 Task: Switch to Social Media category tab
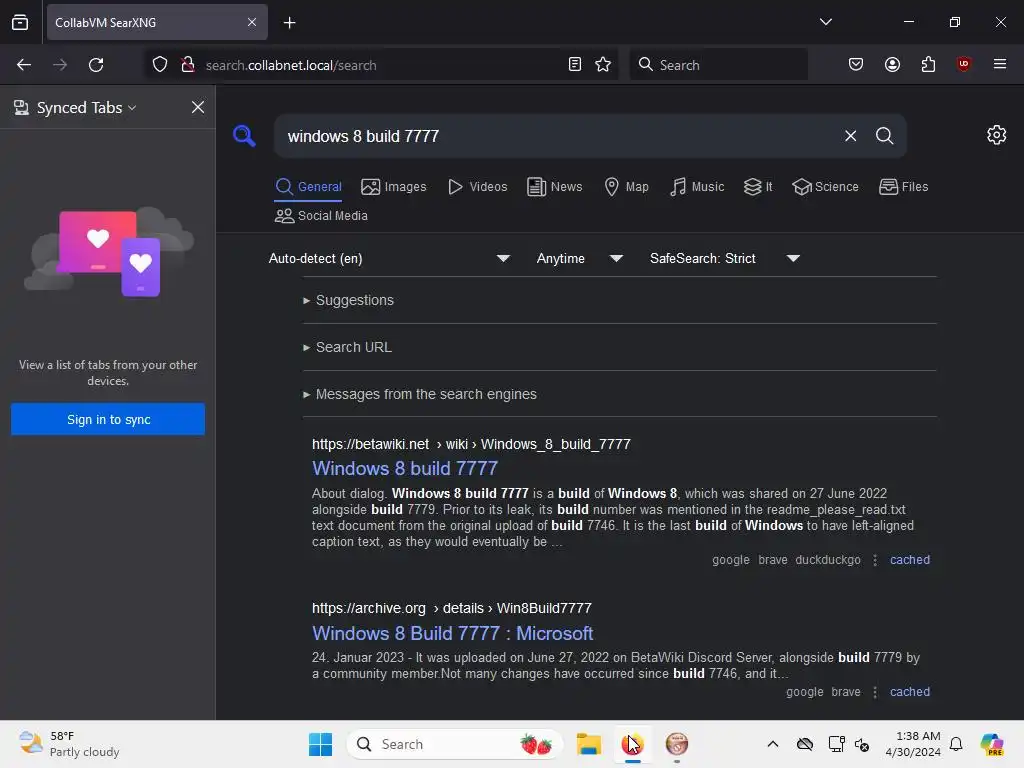[321, 216]
